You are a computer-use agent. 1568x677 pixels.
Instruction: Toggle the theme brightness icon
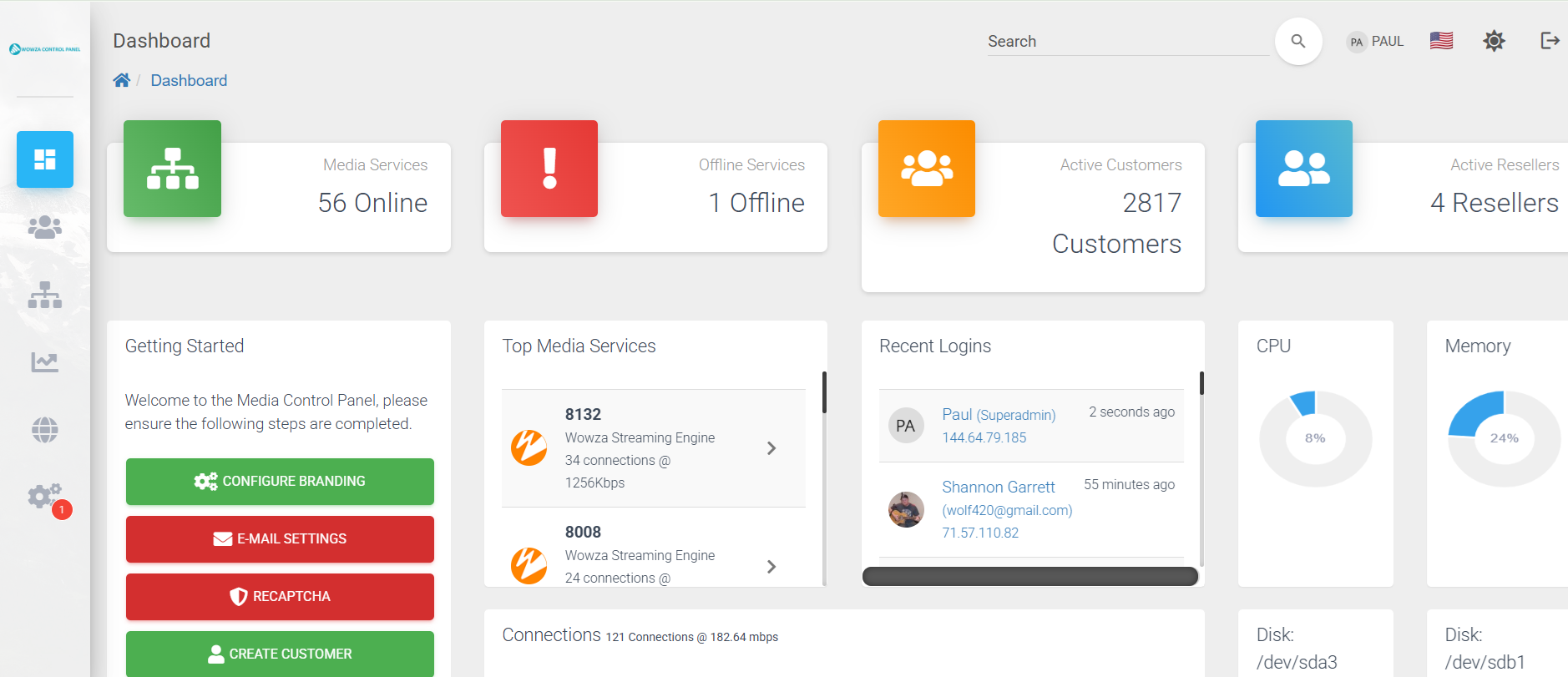(1495, 41)
